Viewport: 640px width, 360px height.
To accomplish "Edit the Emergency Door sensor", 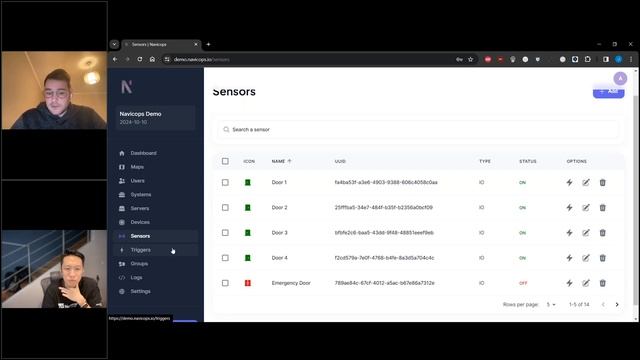I will click(x=586, y=283).
